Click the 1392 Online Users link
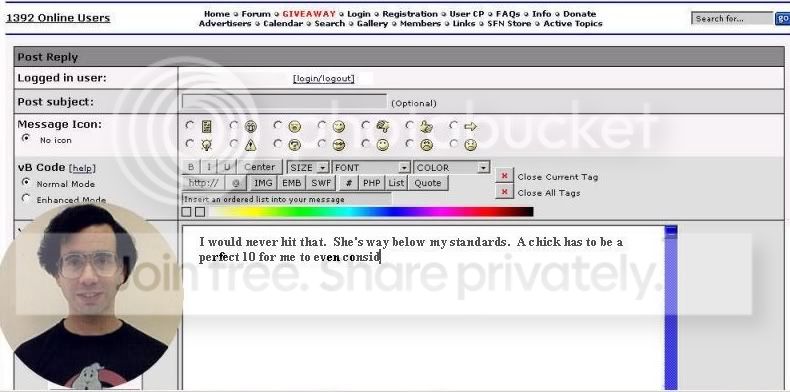The width and height of the screenshot is (790, 392). coord(58,18)
